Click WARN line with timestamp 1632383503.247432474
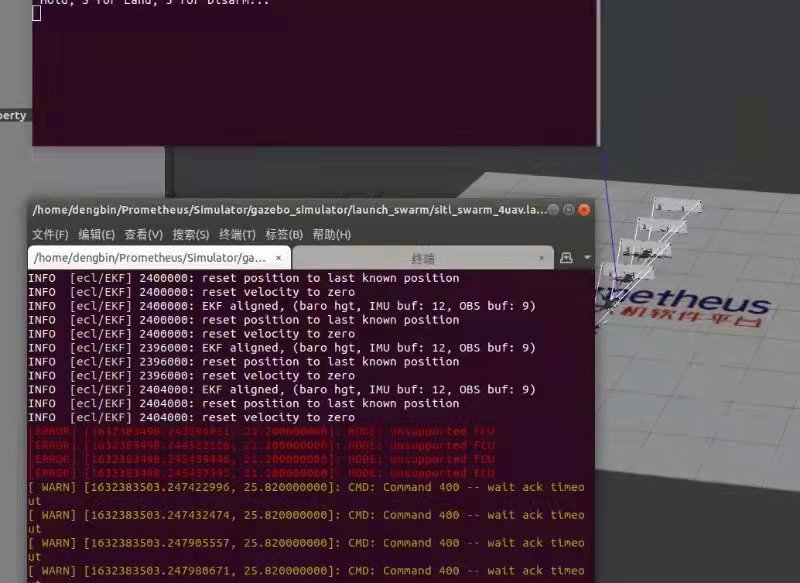Image resolution: width=800 pixels, height=583 pixels. [x=306, y=522]
